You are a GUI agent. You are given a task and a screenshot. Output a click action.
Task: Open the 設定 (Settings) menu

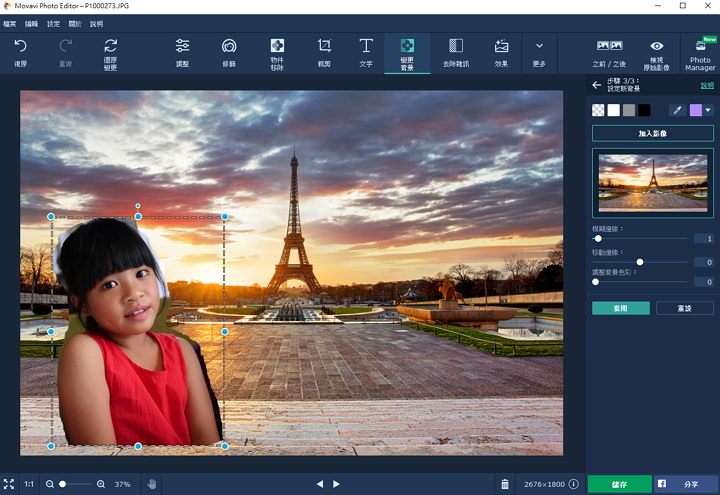[x=53, y=24]
